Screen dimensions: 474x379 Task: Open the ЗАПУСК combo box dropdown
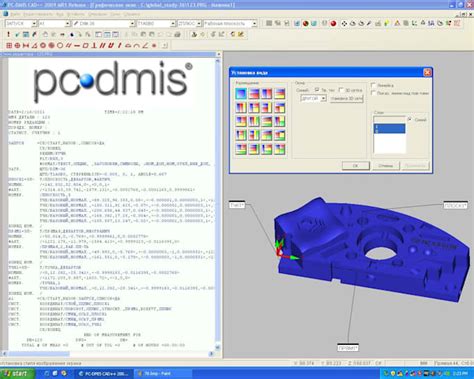coord(34,24)
